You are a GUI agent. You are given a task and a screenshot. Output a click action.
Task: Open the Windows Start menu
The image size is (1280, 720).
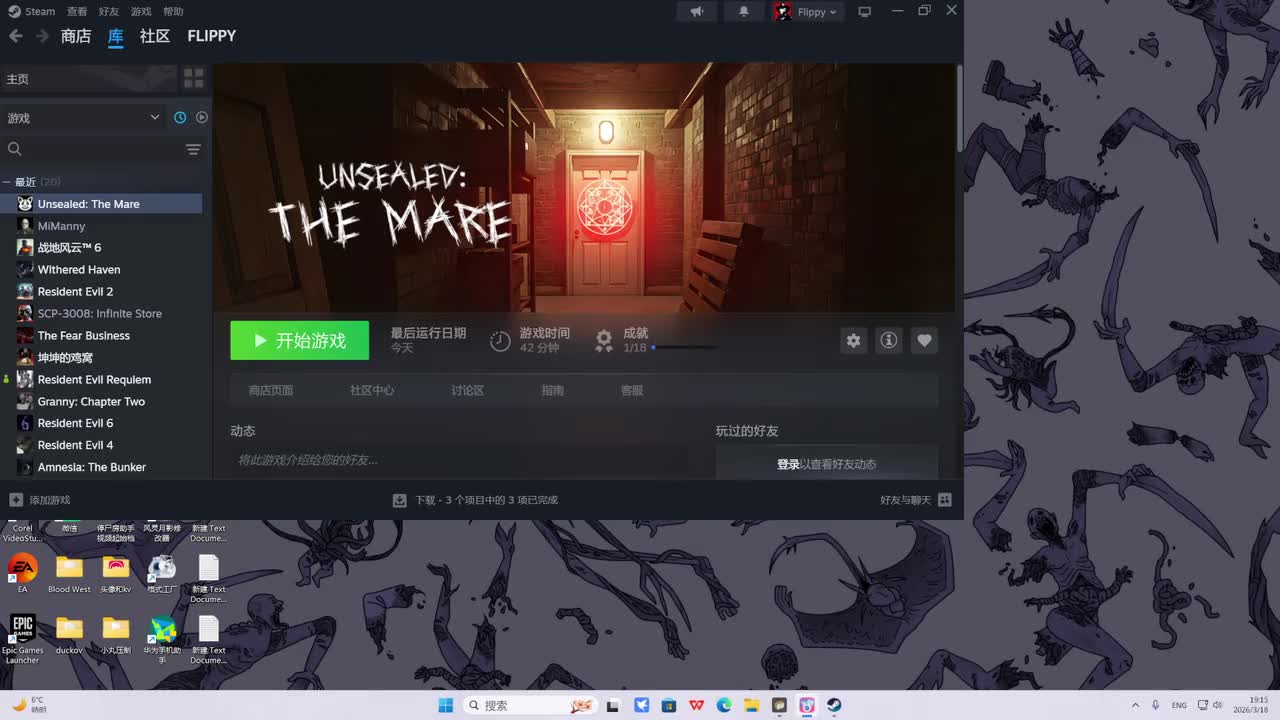click(x=446, y=705)
